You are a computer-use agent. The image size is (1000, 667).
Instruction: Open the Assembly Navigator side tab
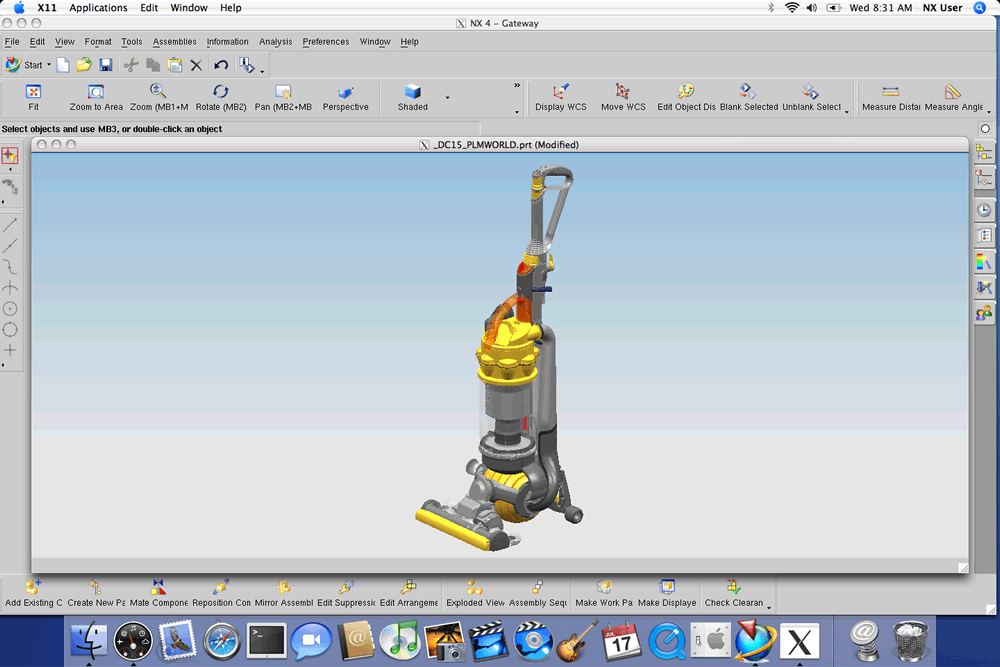[x=984, y=152]
